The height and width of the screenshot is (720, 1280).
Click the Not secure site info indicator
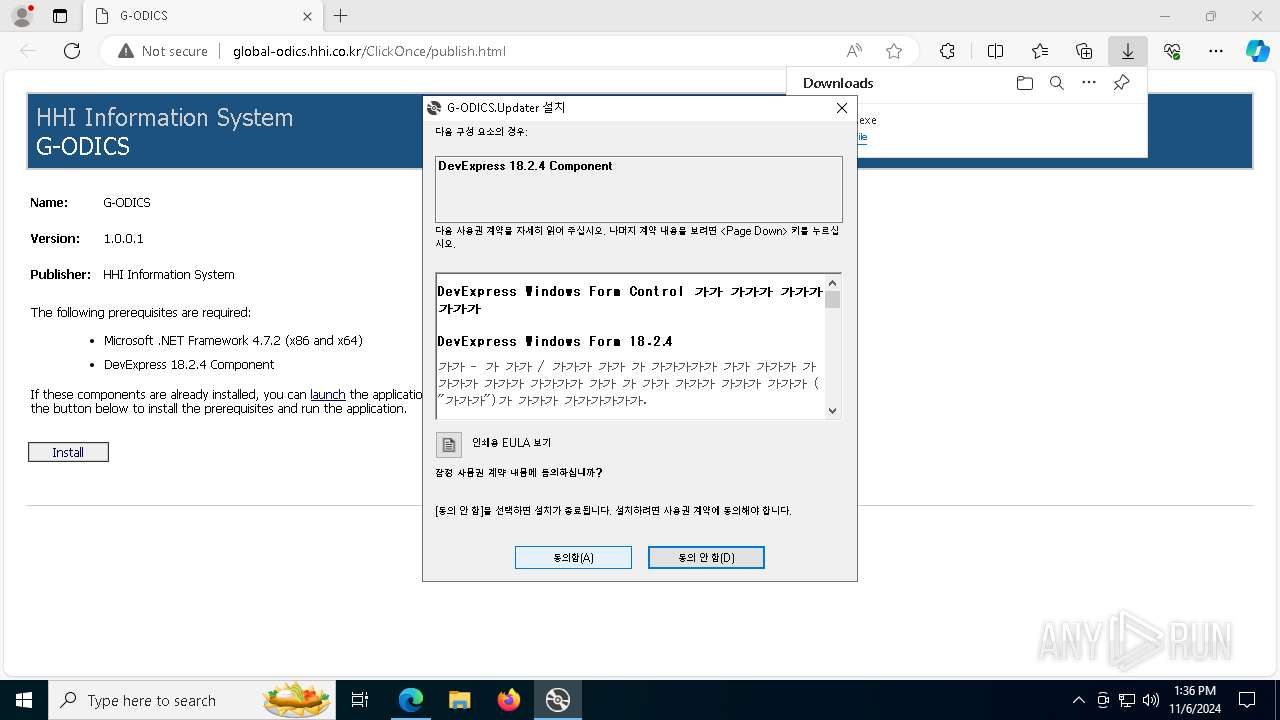pyautogui.click(x=163, y=51)
